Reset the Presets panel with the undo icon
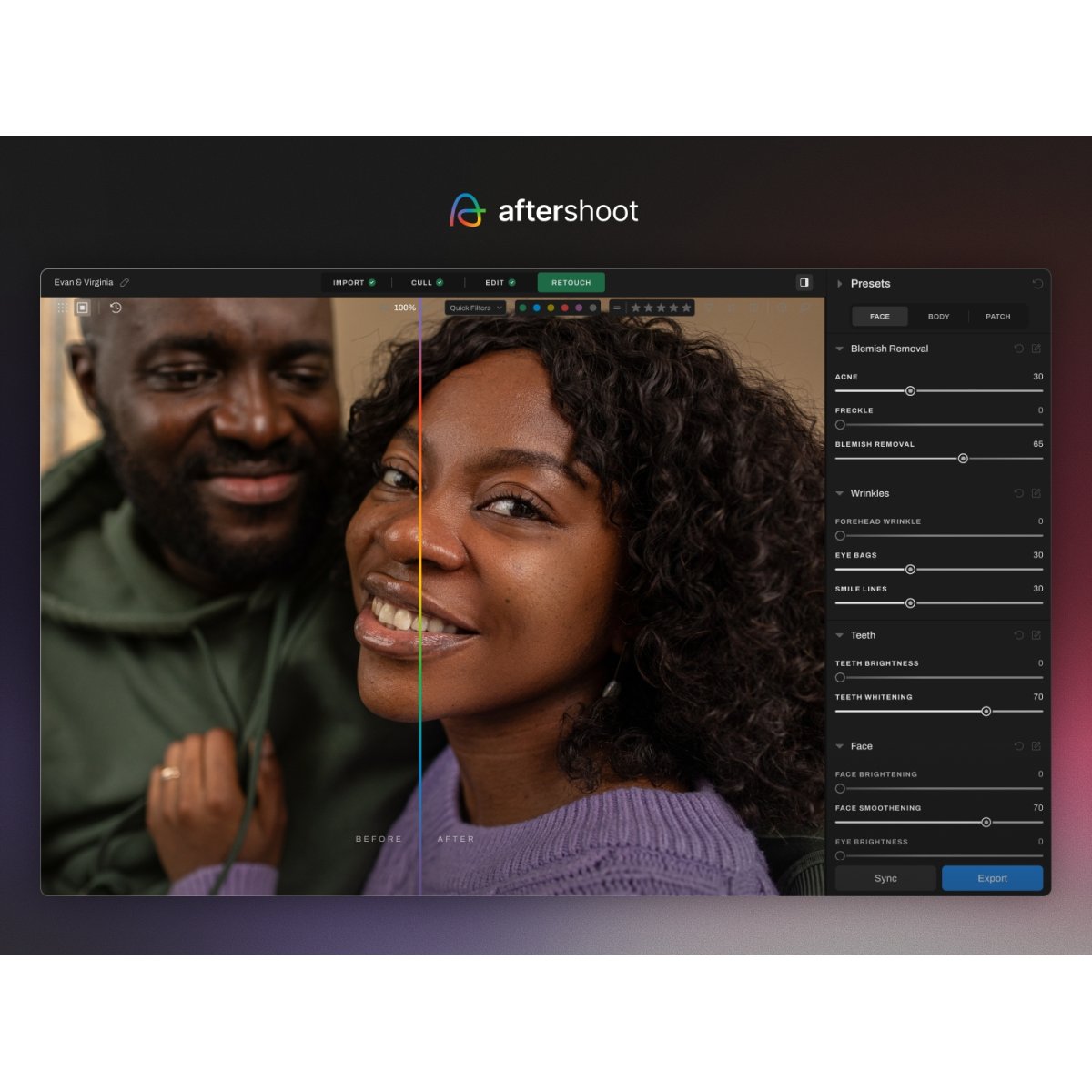 click(x=1037, y=284)
